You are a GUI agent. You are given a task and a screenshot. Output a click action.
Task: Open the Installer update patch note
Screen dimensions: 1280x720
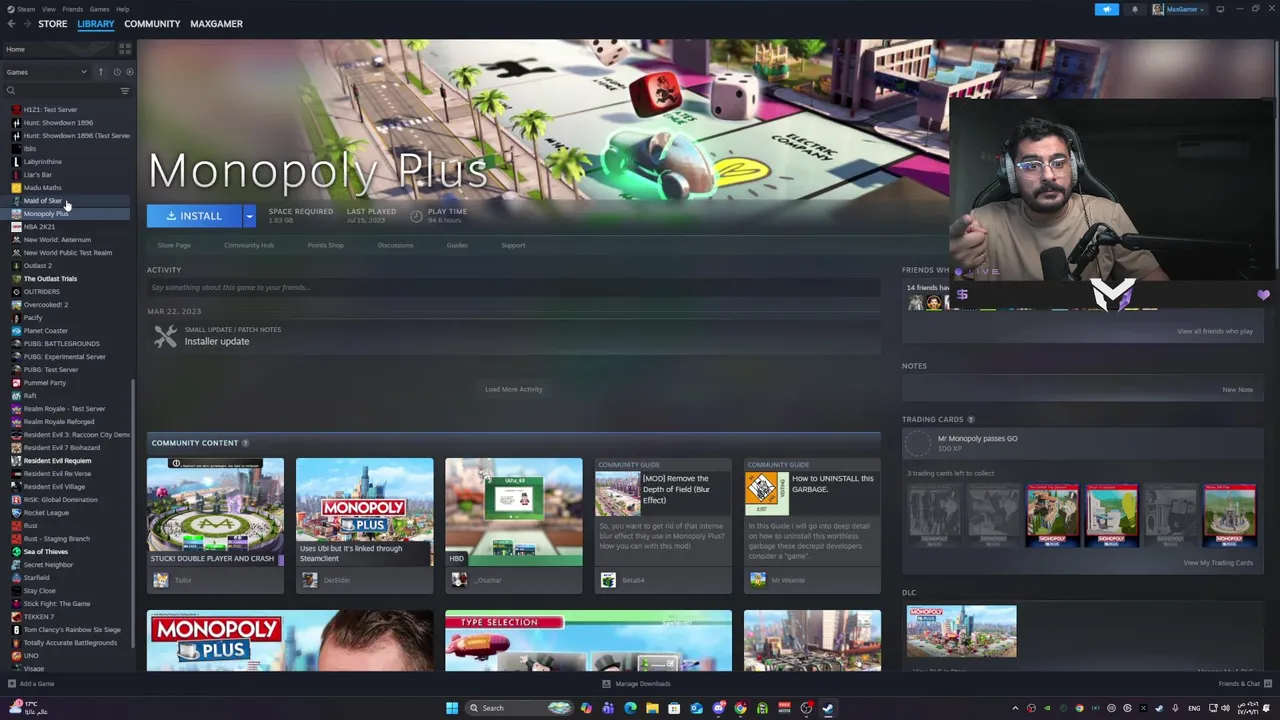tap(217, 341)
